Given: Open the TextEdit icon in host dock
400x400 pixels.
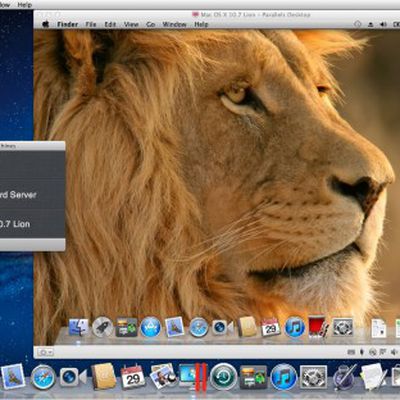Looking at the screenshot, I should click(373, 377).
